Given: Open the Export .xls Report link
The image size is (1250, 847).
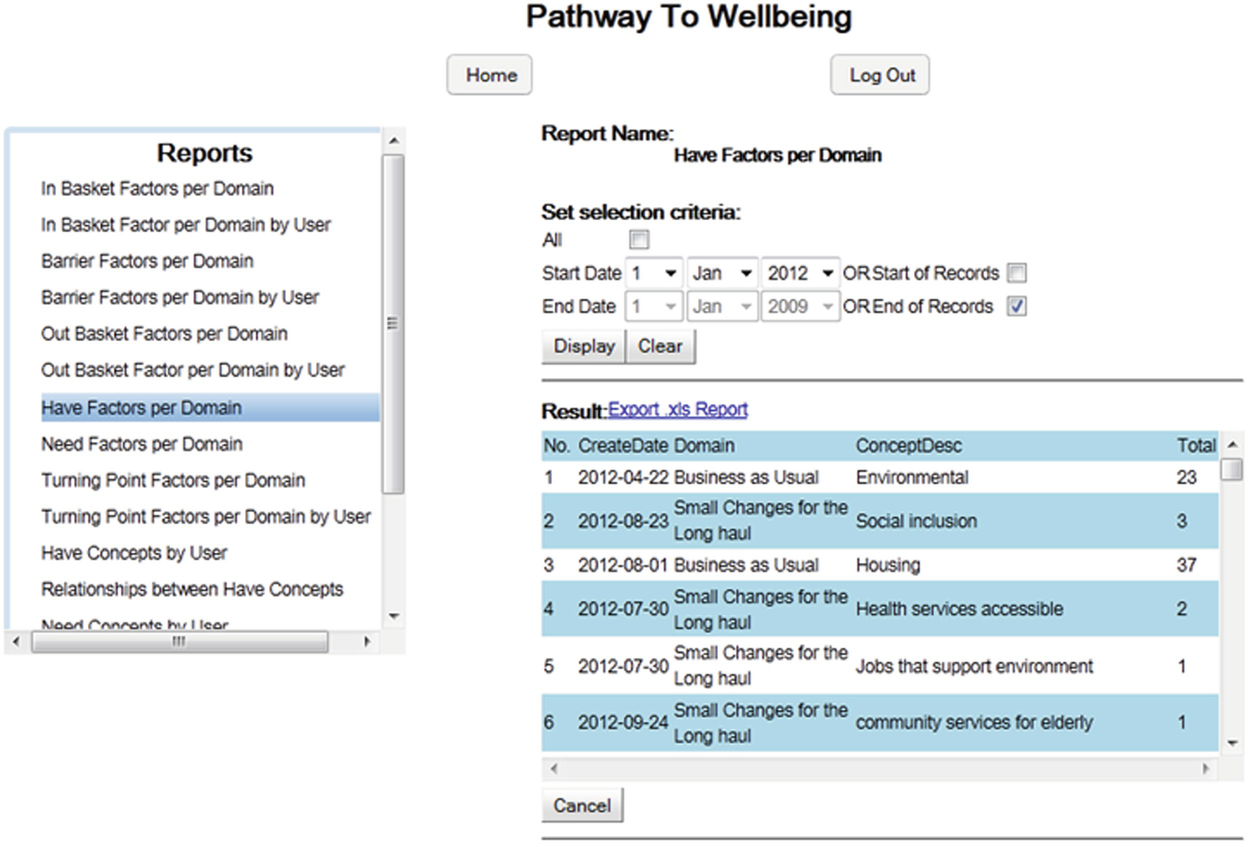Looking at the screenshot, I should [680, 409].
